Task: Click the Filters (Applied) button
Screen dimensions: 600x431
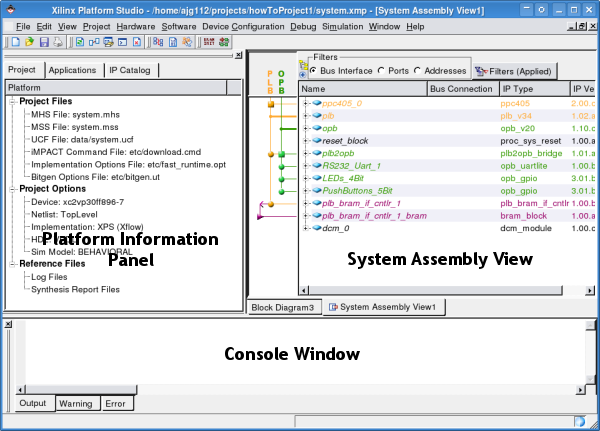Action: pyautogui.click(x=514, y=71)
